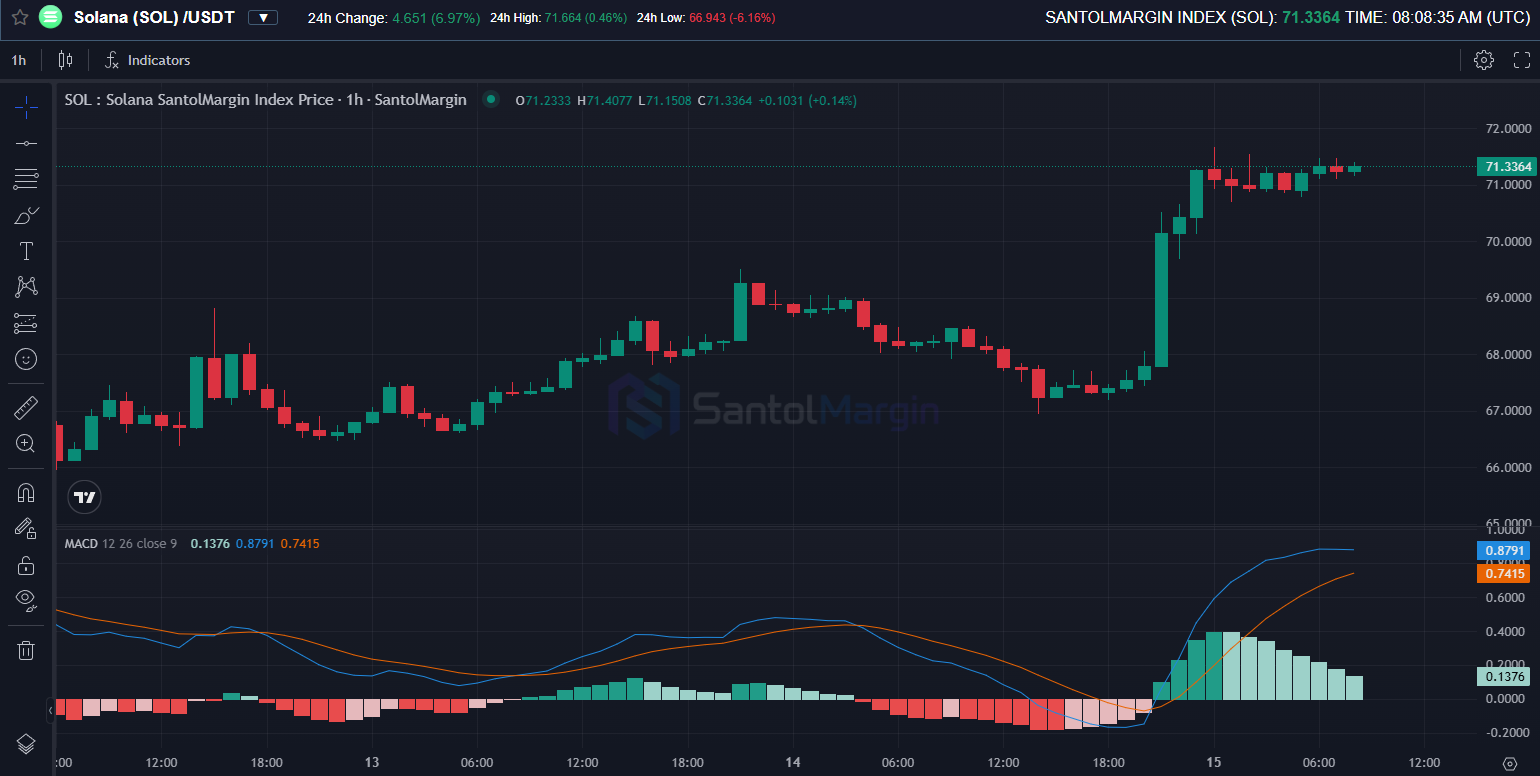Open the Fibonacci retracement tools
The height and width of the screenshot is (776, 1540).
26,179
